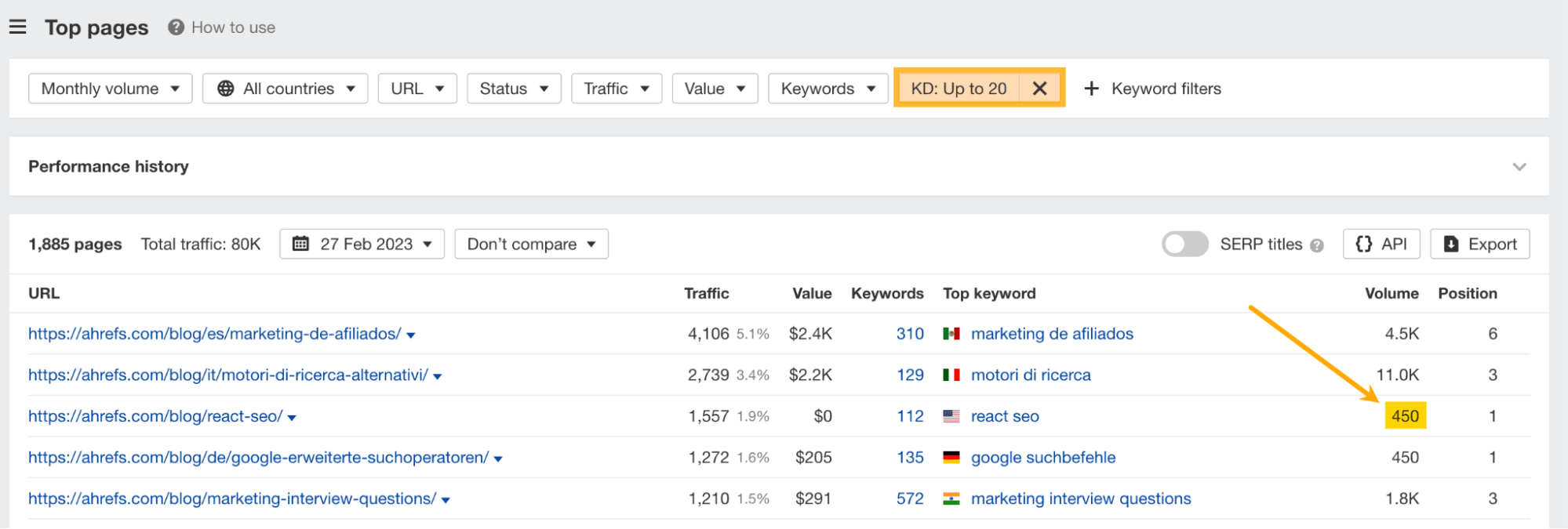Viewport: 1568px width, 529px height.
Task: Click the curly braces API icon
Action: coord(1364,244)
